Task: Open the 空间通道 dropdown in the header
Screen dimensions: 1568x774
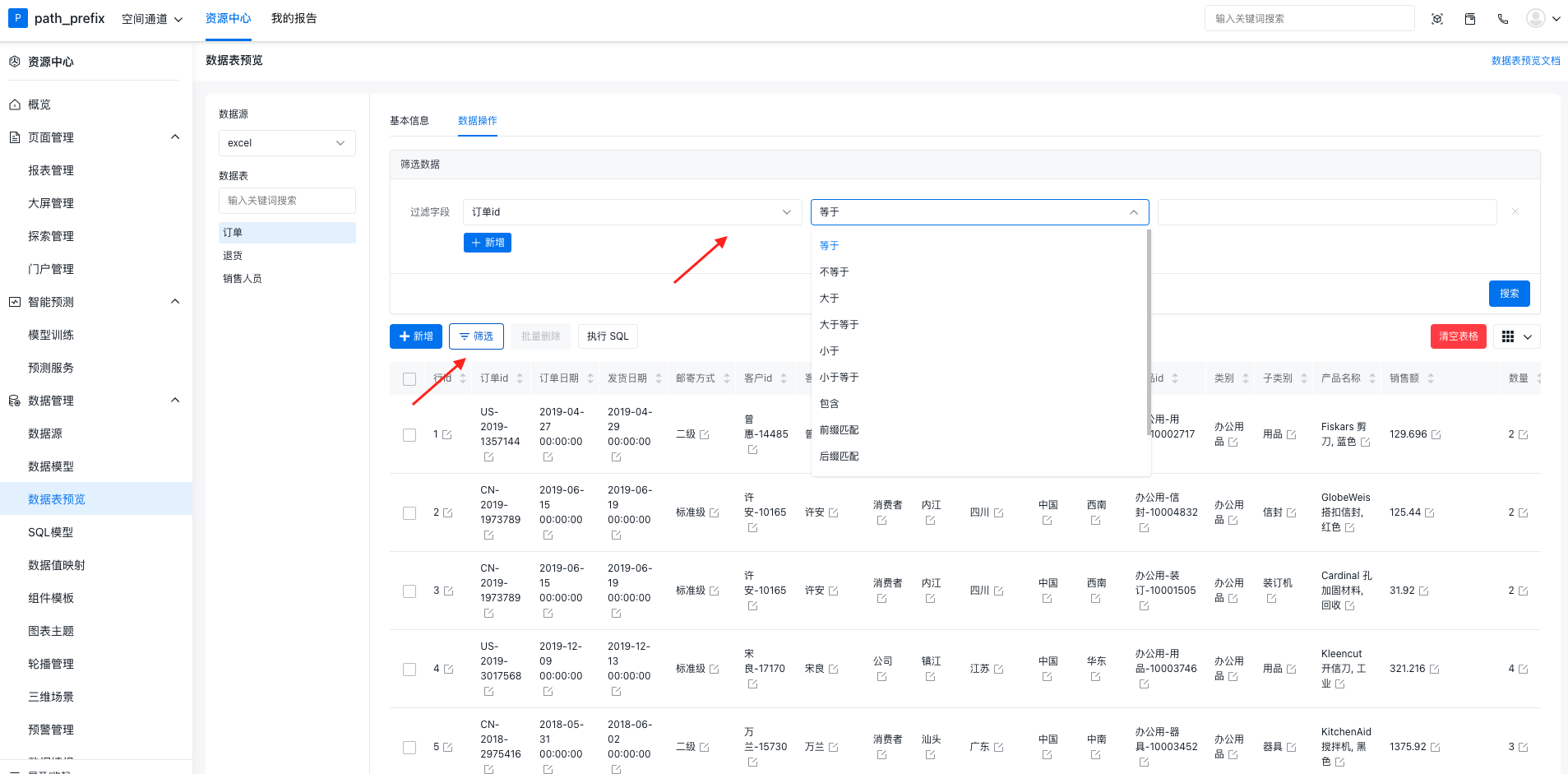Action: point(152,19)
